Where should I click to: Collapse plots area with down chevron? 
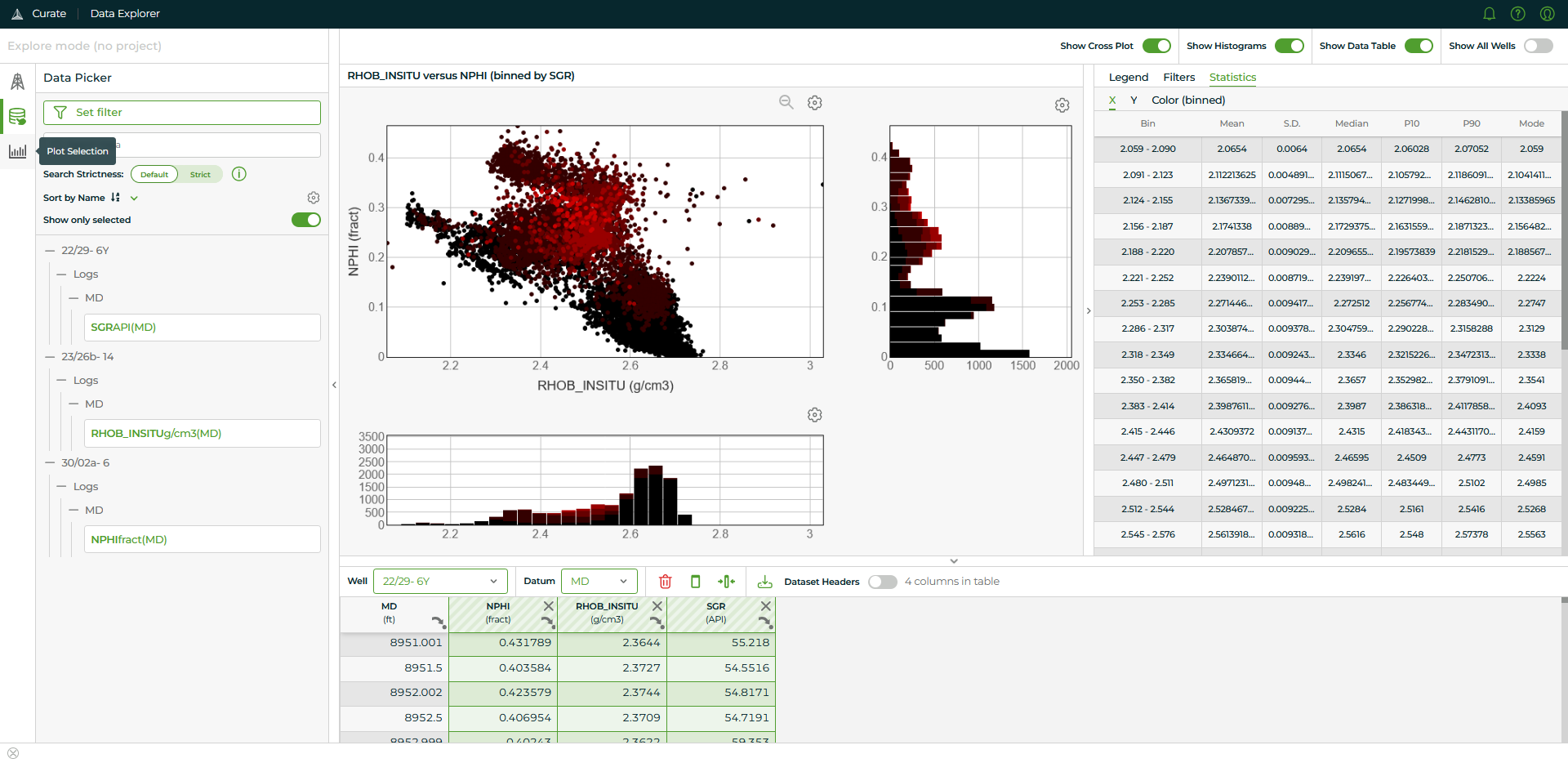coord(954,561)
